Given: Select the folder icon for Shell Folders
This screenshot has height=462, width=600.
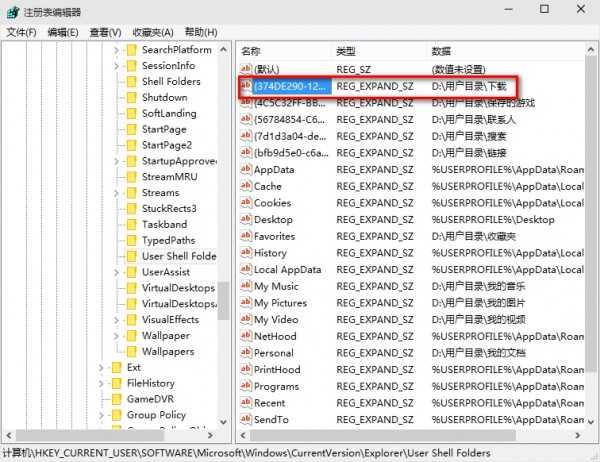Looking at the screenshot, I should [x=130, y=82].
